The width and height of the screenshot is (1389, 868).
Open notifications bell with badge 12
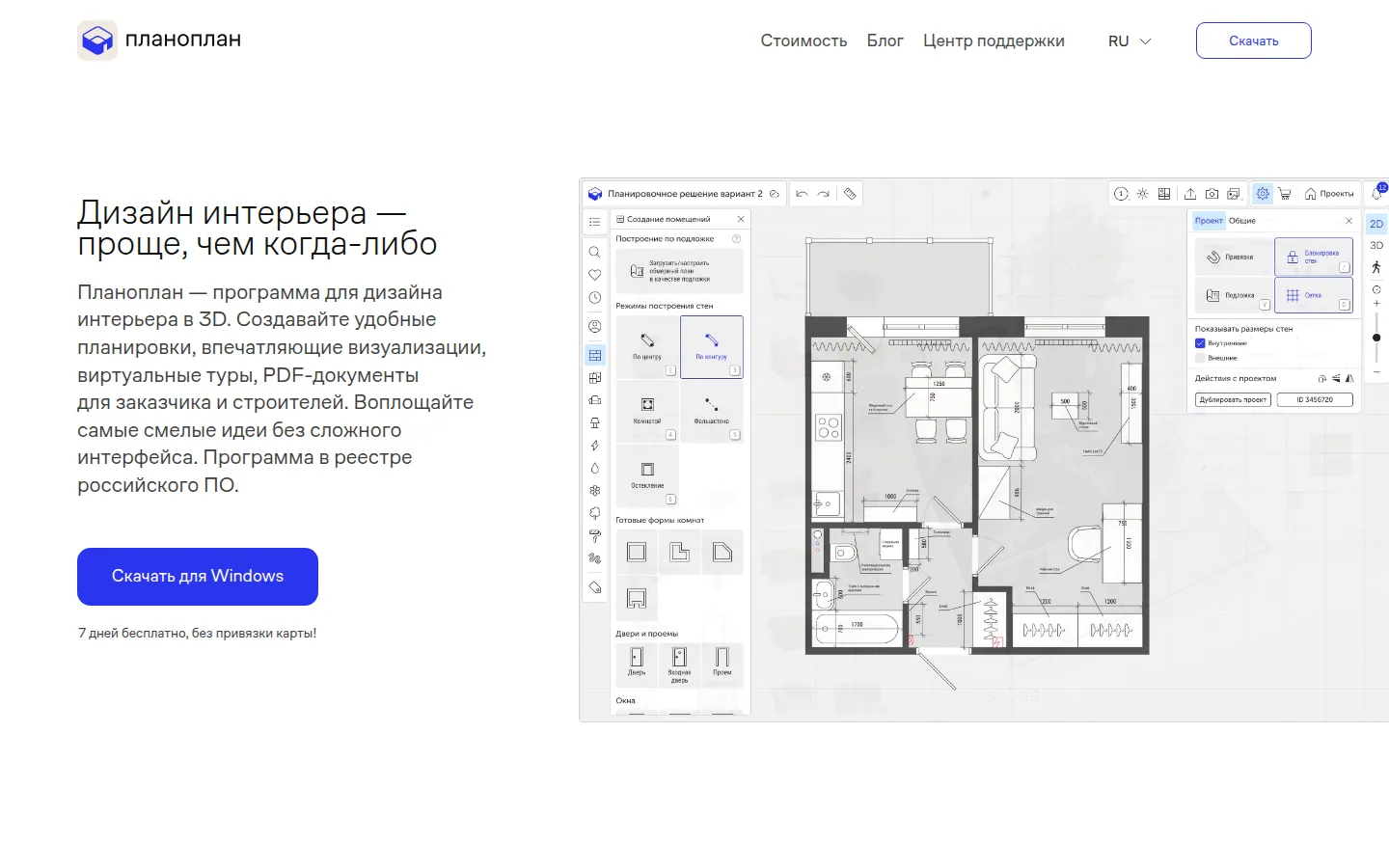(1377, 193)
